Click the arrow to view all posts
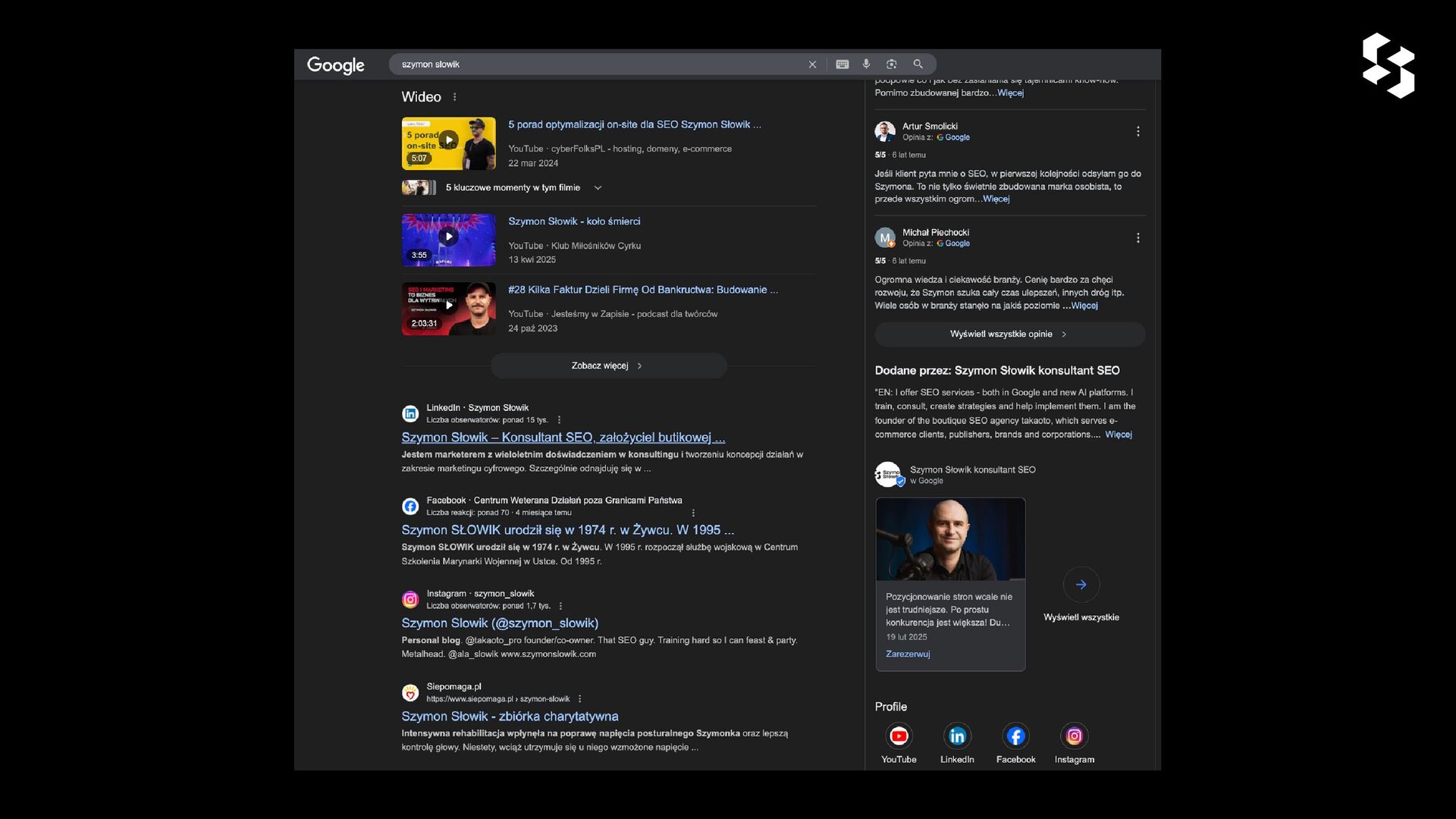The image size is (1456, 819). click(1081, 585)
